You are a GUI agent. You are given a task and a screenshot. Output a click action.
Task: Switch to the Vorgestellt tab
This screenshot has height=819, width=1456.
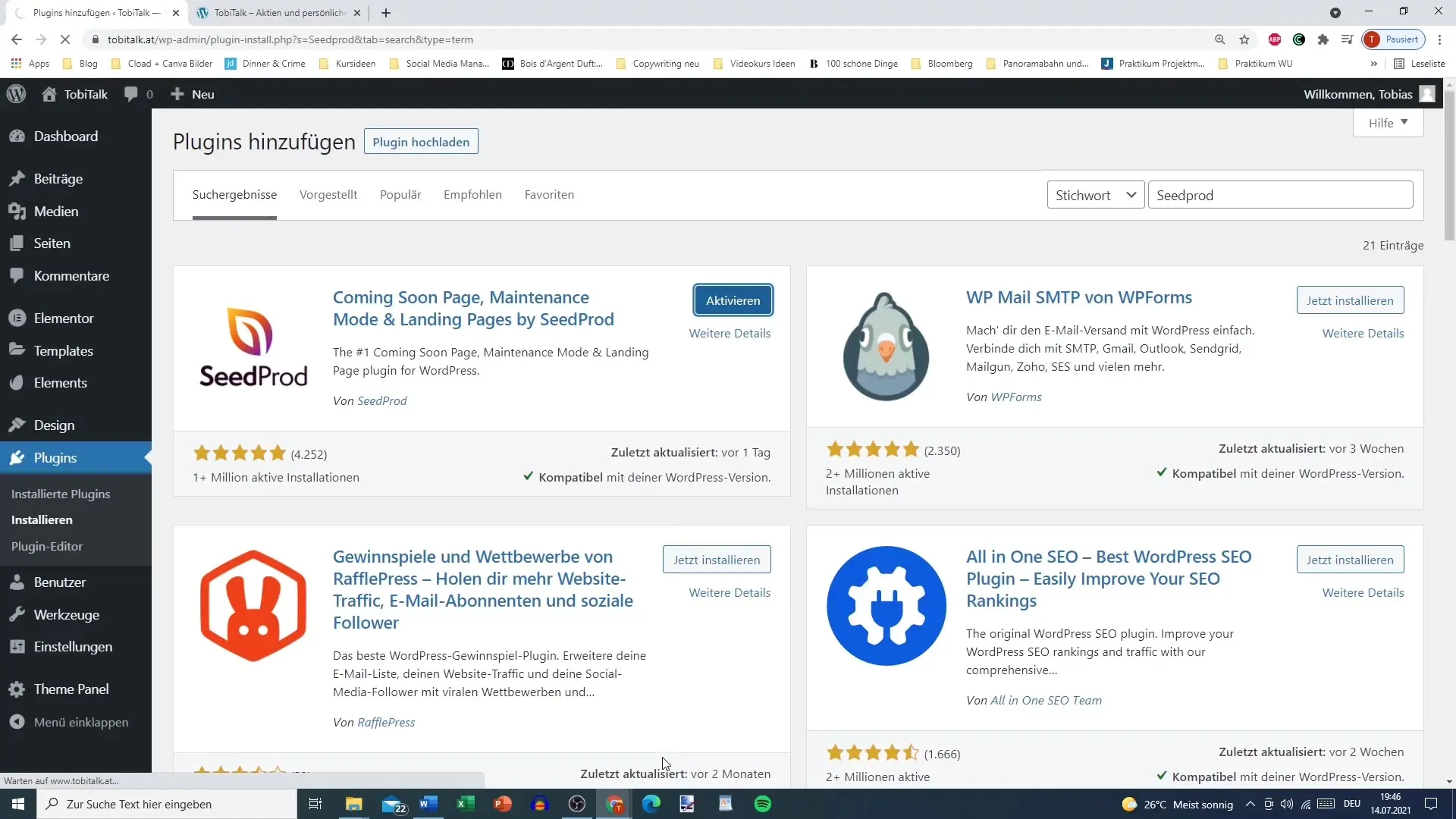(329, 194)
